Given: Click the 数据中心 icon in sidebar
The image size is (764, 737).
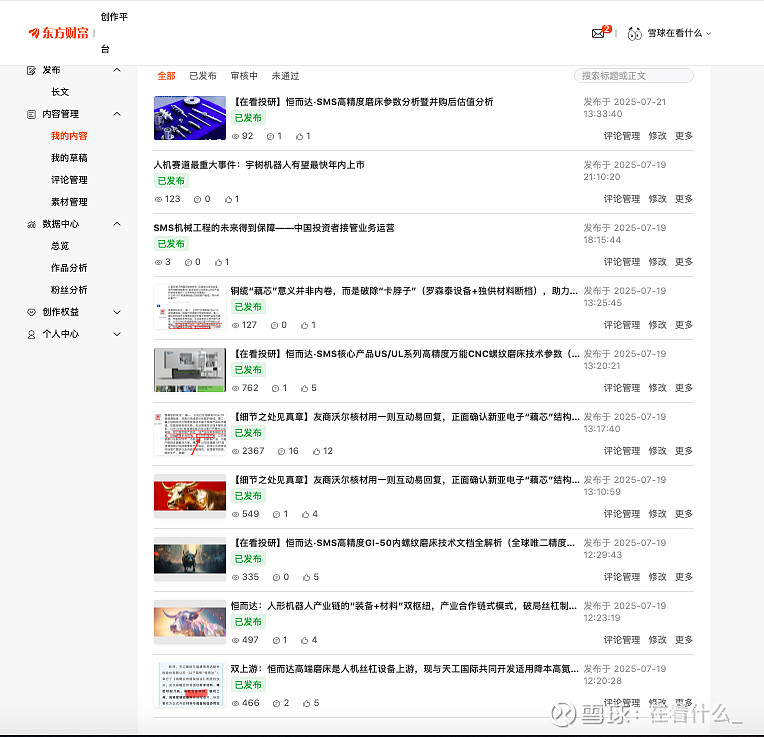Looking at the screenshot, I should point(31,225).
